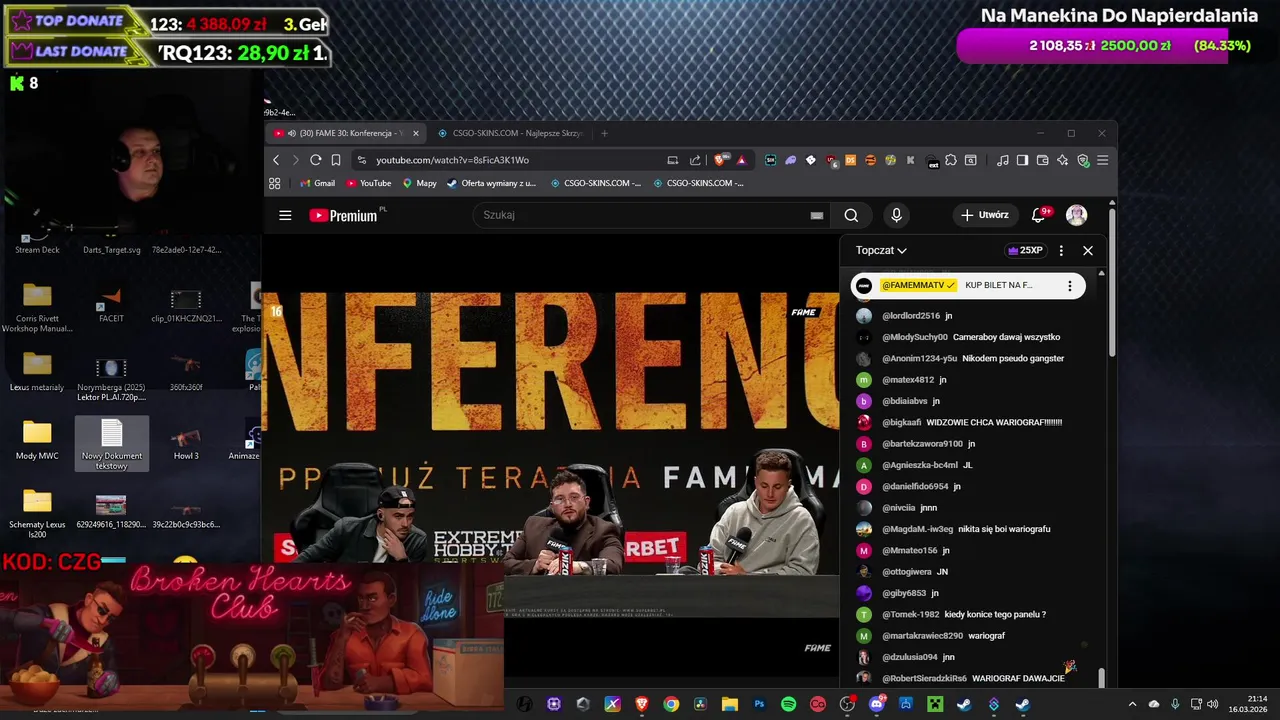Viewport: 1280px width, 720px height.
Task: Click the Brave Rewards triangle icon
Action: point(741,160)
